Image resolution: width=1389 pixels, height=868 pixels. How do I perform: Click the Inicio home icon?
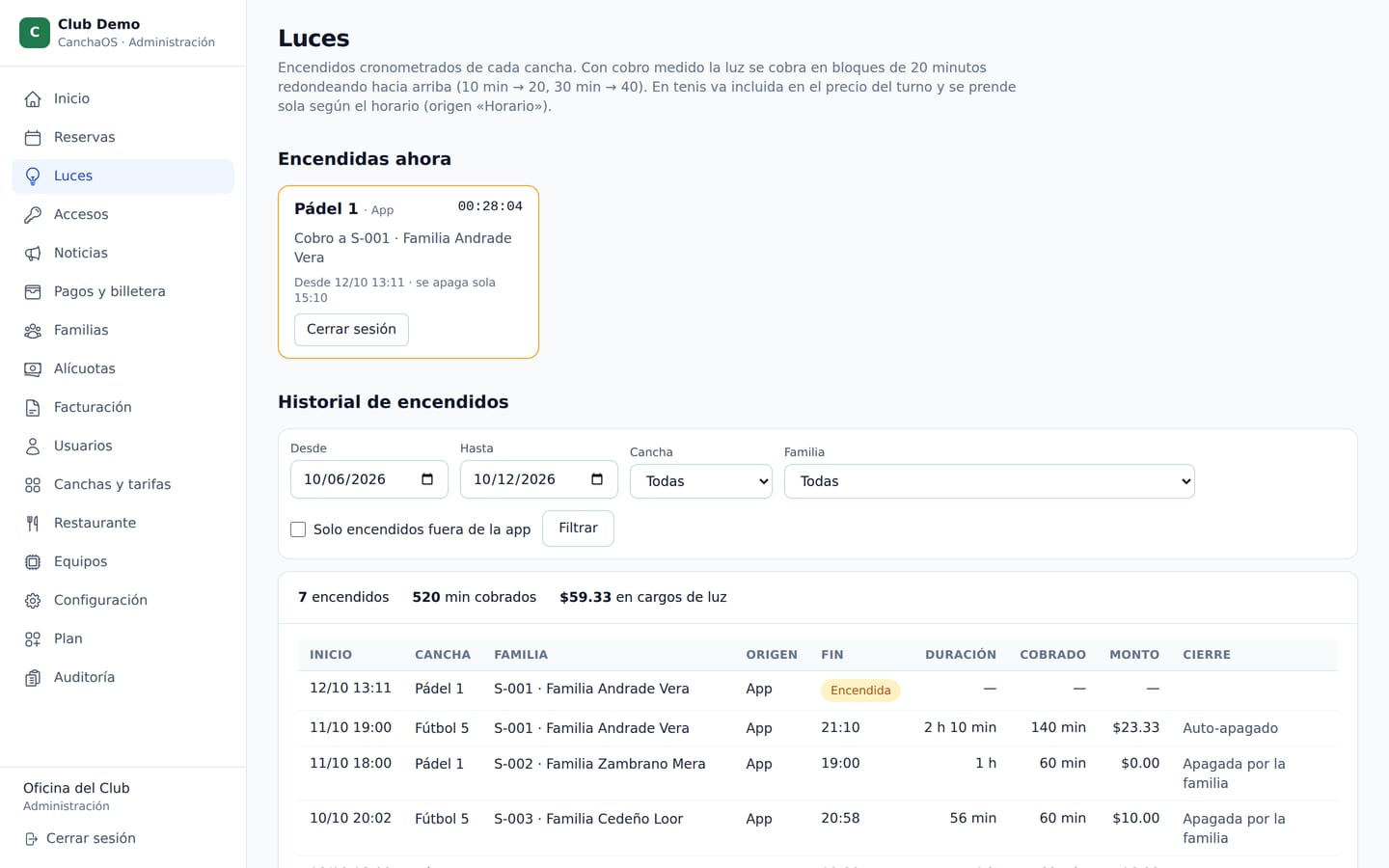(x=33, y=98)
